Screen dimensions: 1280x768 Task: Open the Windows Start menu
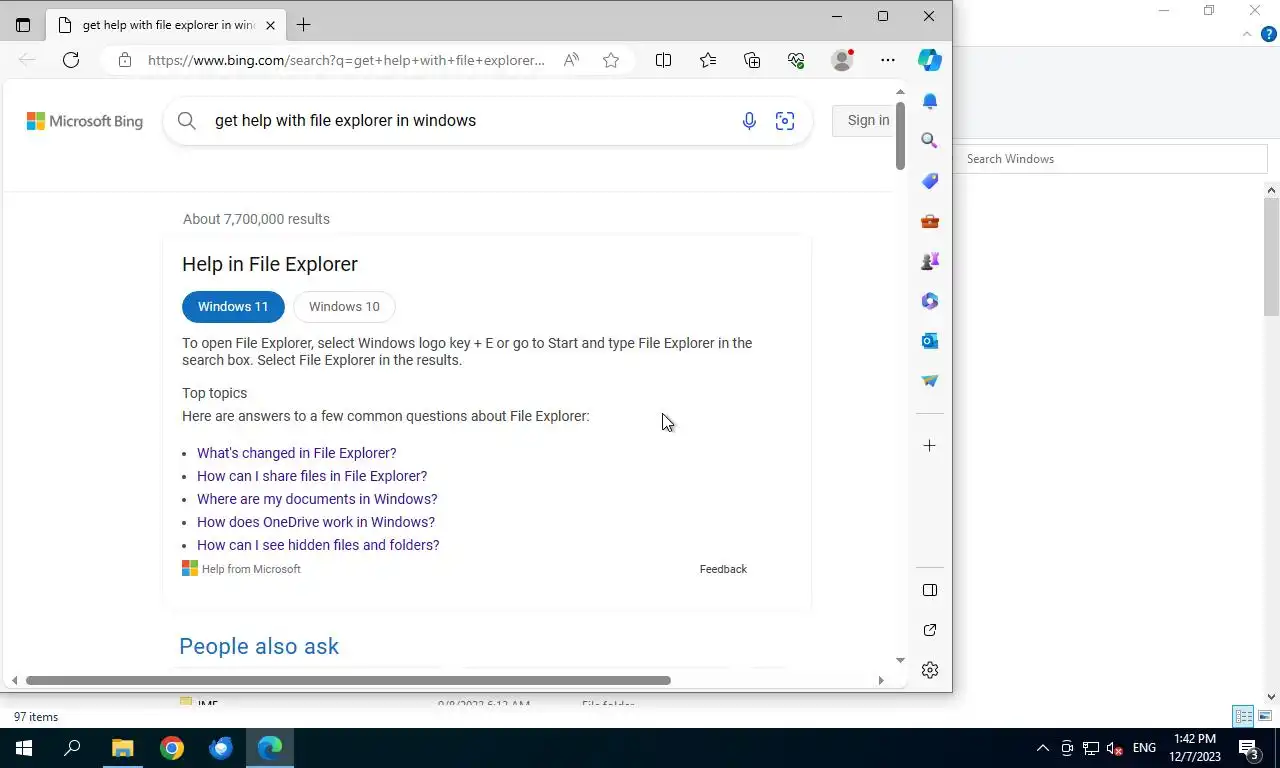(x=24, y=748)
